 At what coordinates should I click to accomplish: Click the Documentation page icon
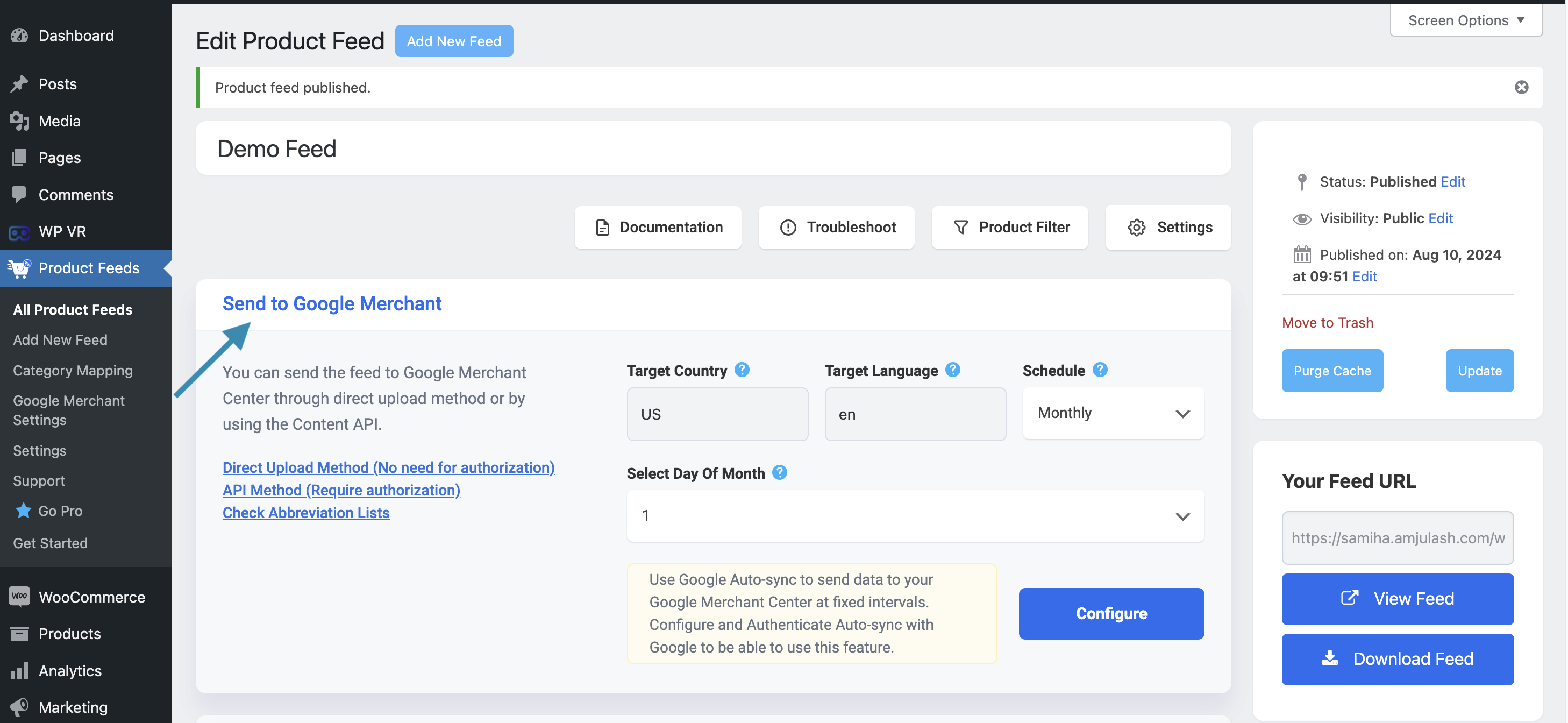(602, 227)
